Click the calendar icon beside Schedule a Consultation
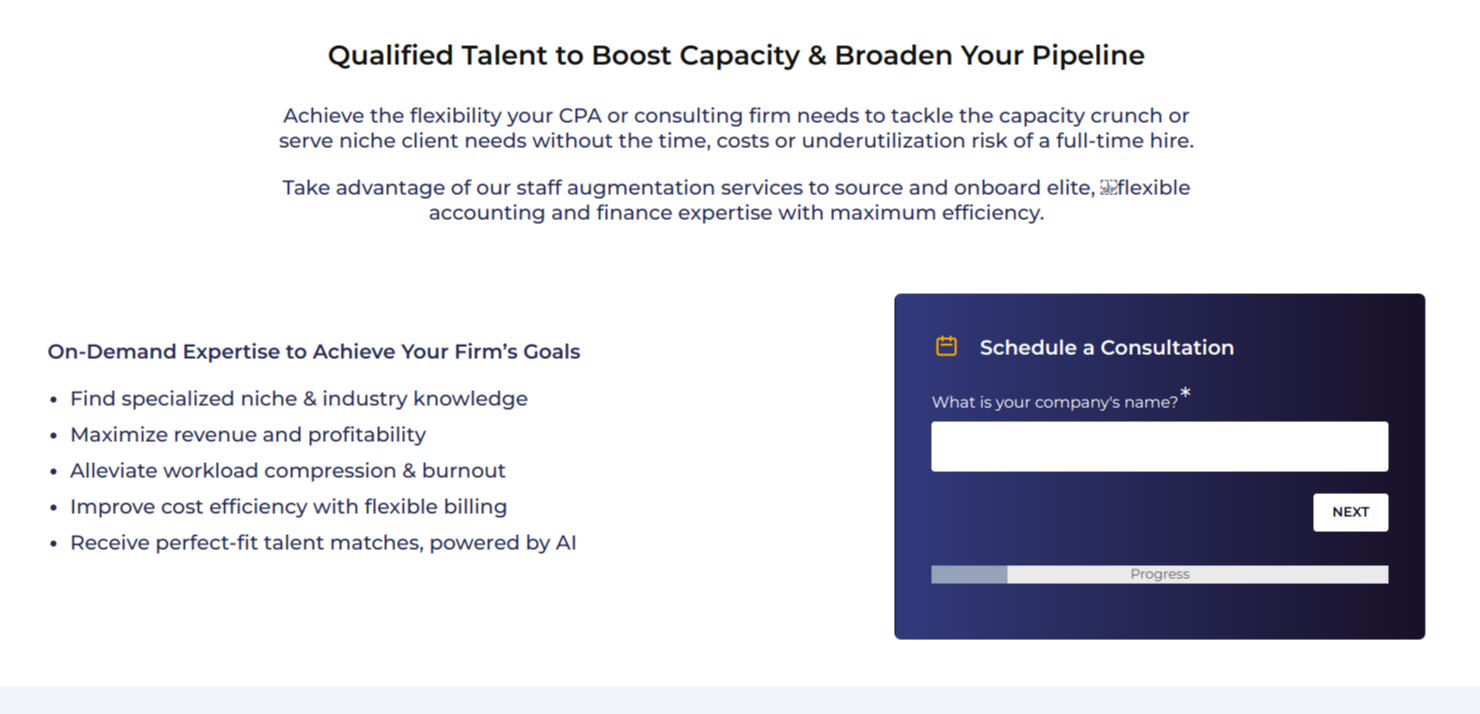The width and height of the screenshot is (1480, 714). point(946,346)
